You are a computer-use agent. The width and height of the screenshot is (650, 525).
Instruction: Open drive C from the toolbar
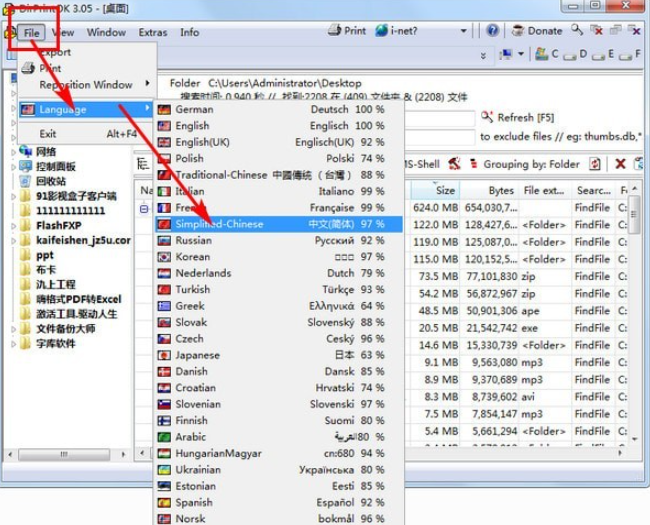[x=546, y=54]
